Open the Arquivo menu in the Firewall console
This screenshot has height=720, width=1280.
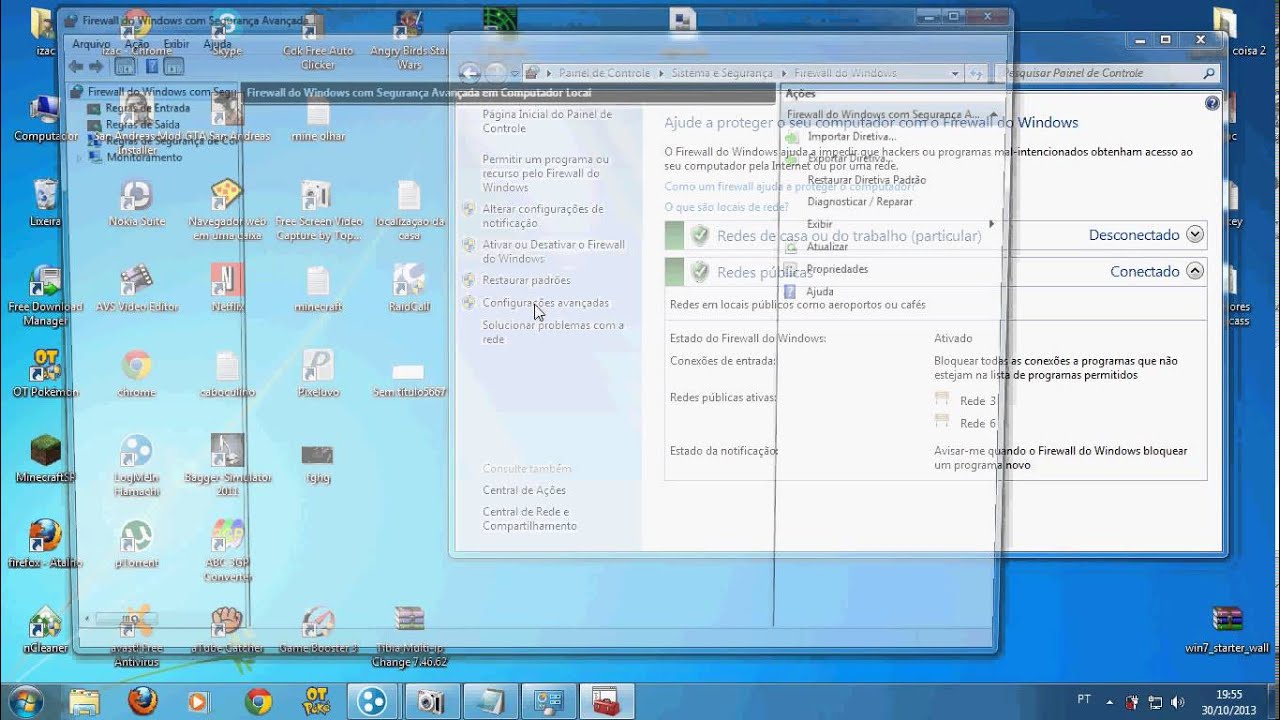[x=91, y=44]
